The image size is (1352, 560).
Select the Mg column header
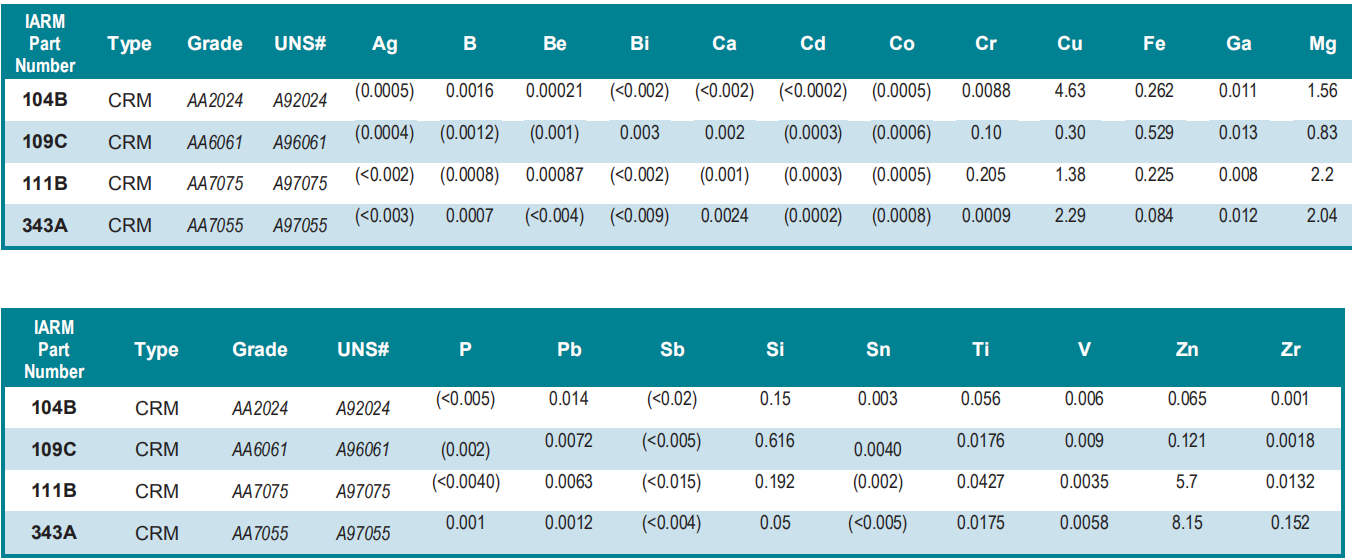(1322, 44)
